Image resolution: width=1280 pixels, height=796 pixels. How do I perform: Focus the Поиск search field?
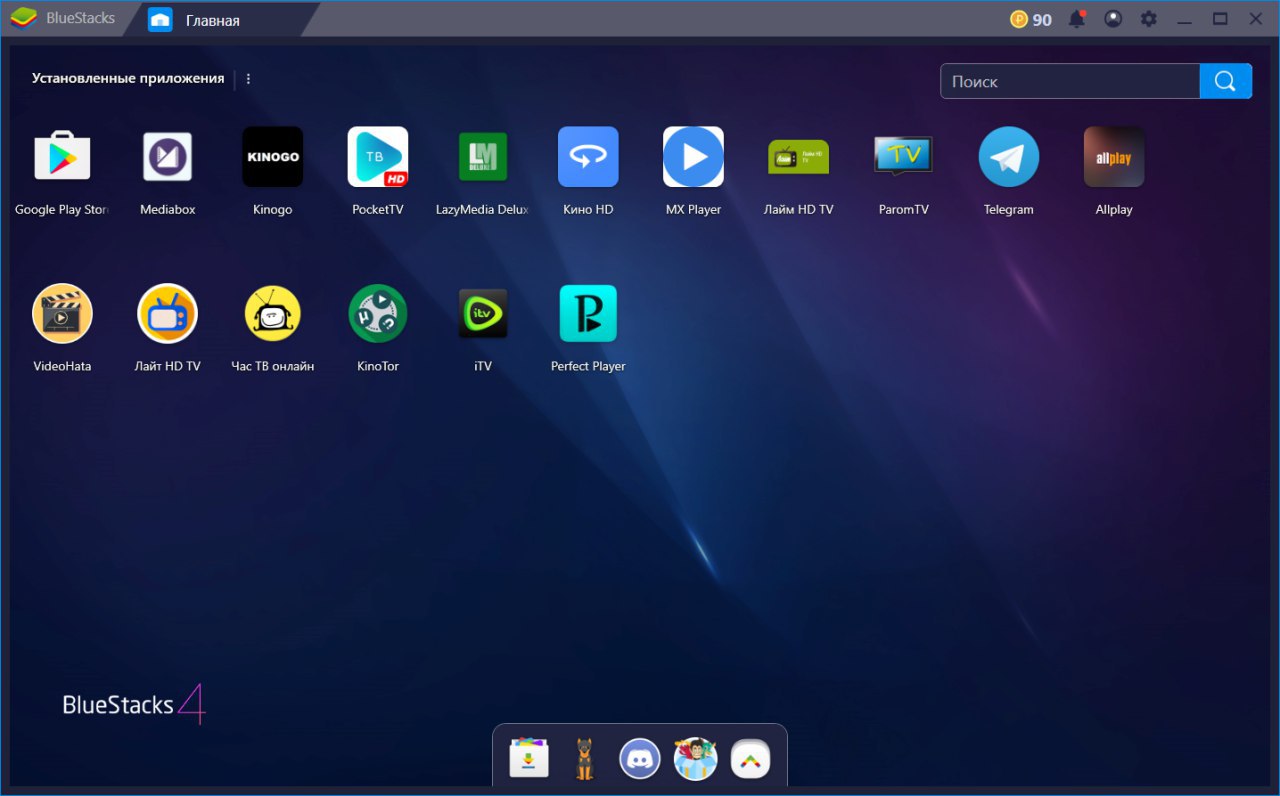[1070, 81]
